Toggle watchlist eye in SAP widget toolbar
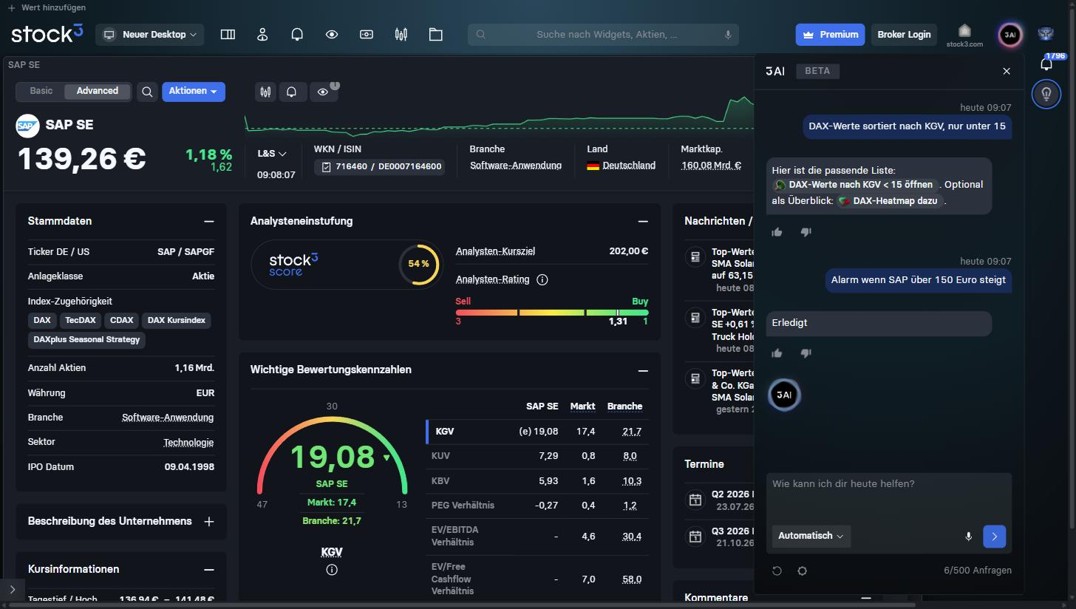1076x609 pixels. click(x=323, y=91)
